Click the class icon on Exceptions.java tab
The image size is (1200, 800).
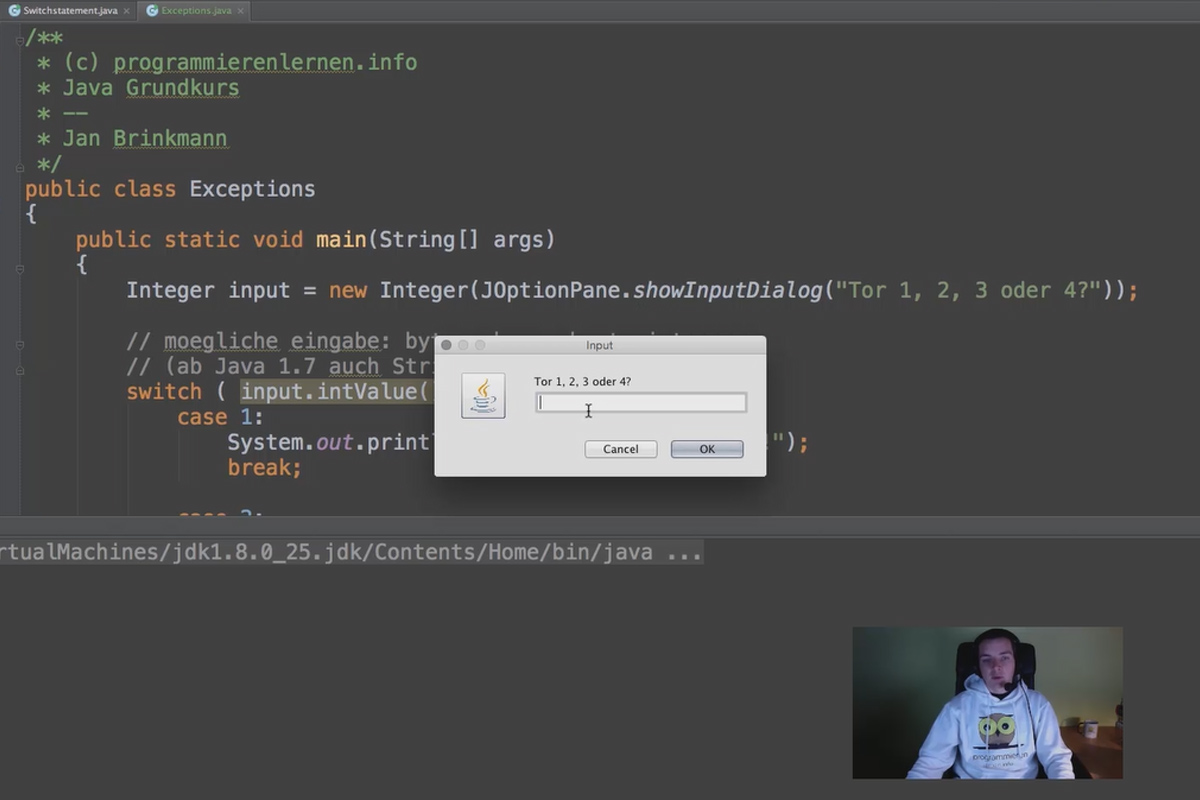tap(152, 11)
